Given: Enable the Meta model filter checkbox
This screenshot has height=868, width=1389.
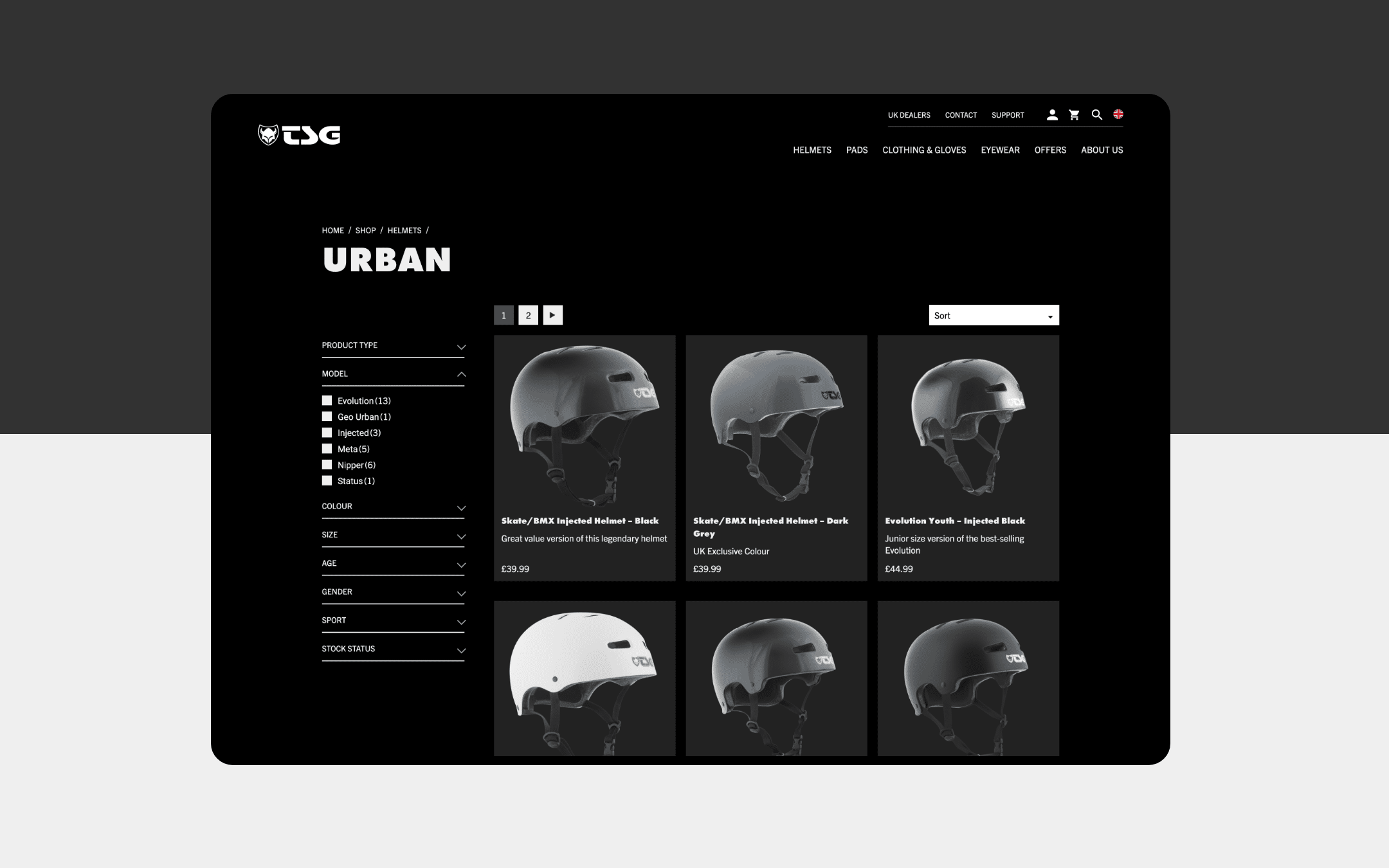Looking at the screenshot, I should point(327,449).
